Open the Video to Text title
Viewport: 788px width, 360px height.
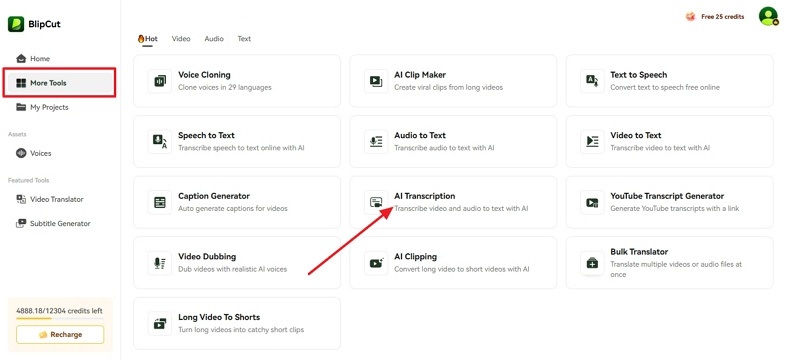point(636,136)
